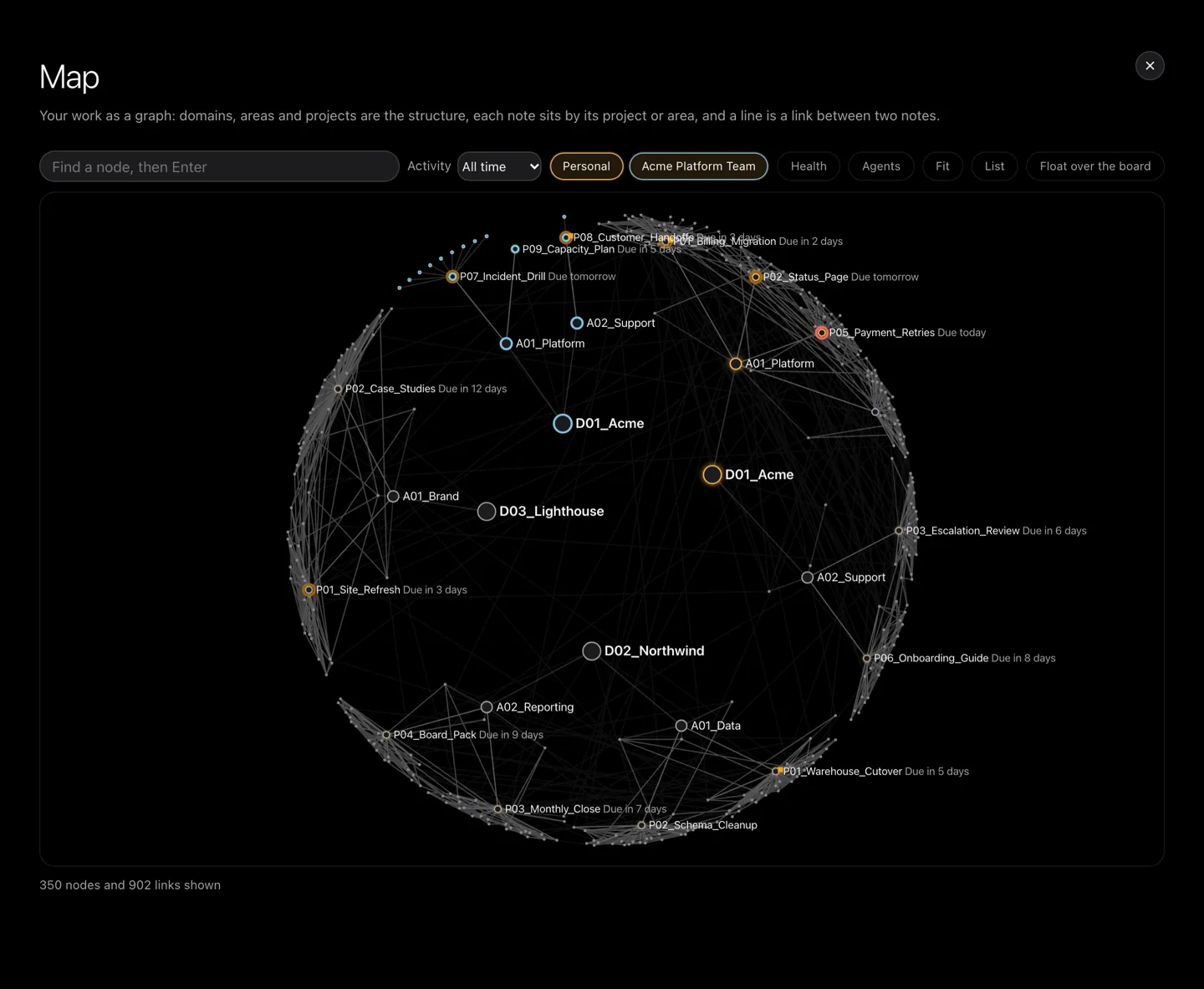Enable Float over the board
This screenshot has height=989, width=1204.
(1095, 166)
